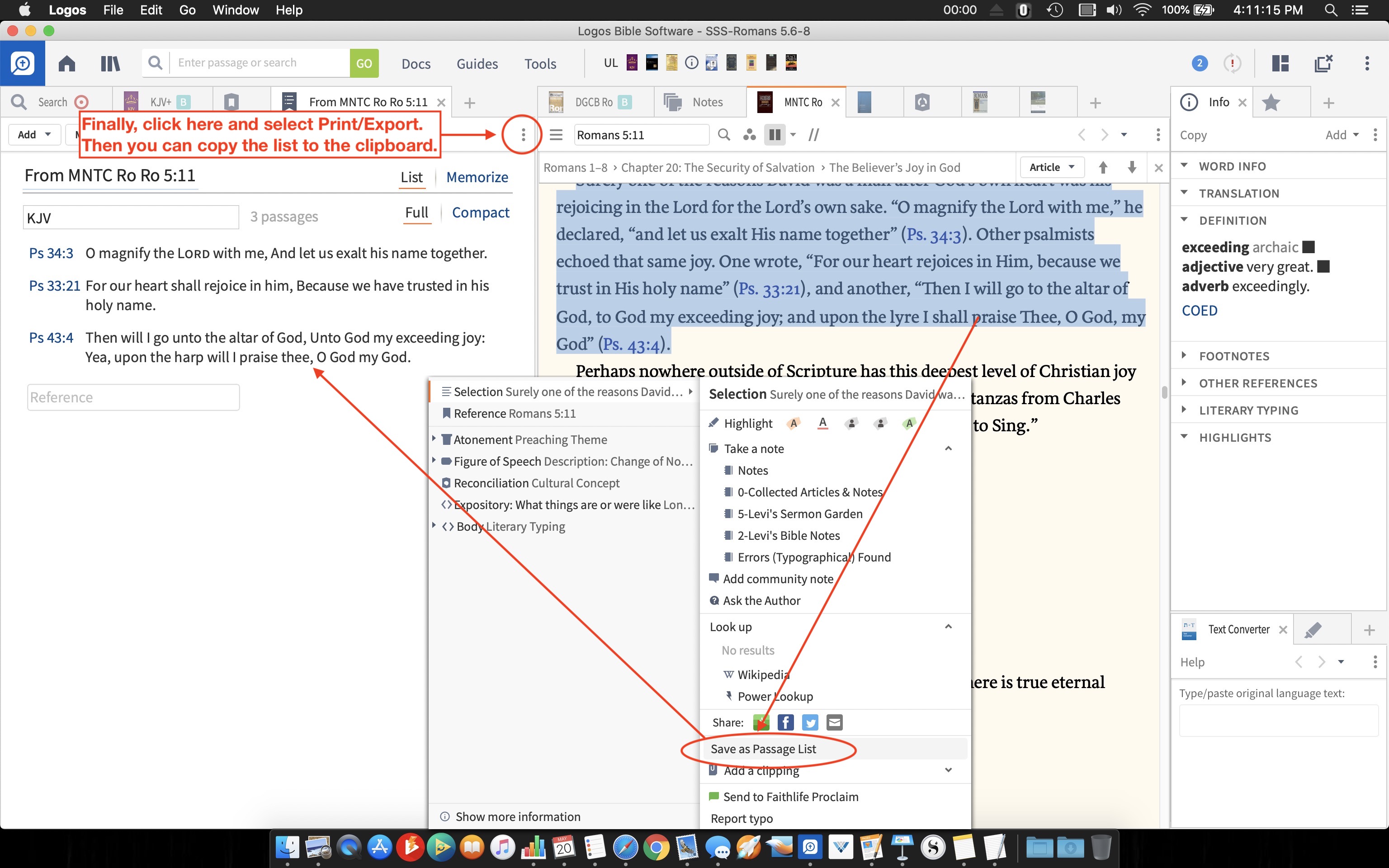
Task: Click the Reference input field
Action: [133, 397]
